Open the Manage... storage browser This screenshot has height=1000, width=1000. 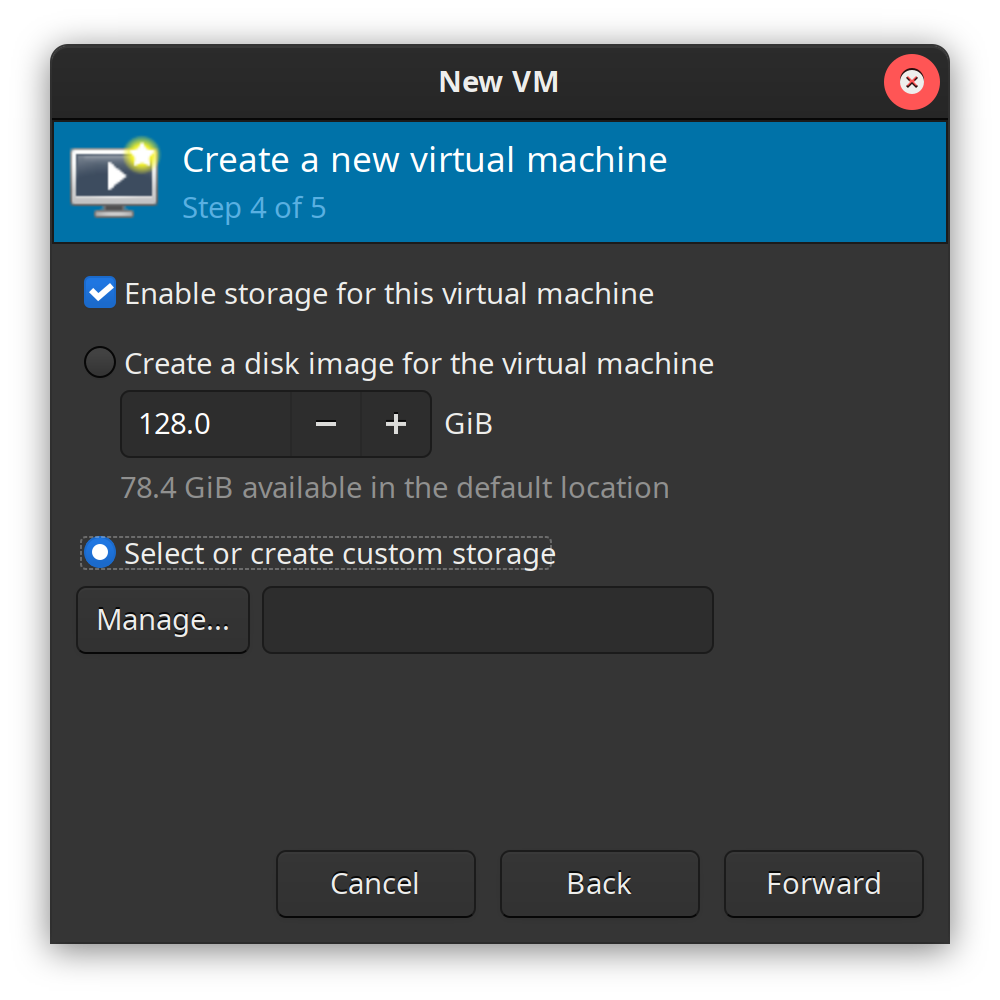tap(163, 620)
